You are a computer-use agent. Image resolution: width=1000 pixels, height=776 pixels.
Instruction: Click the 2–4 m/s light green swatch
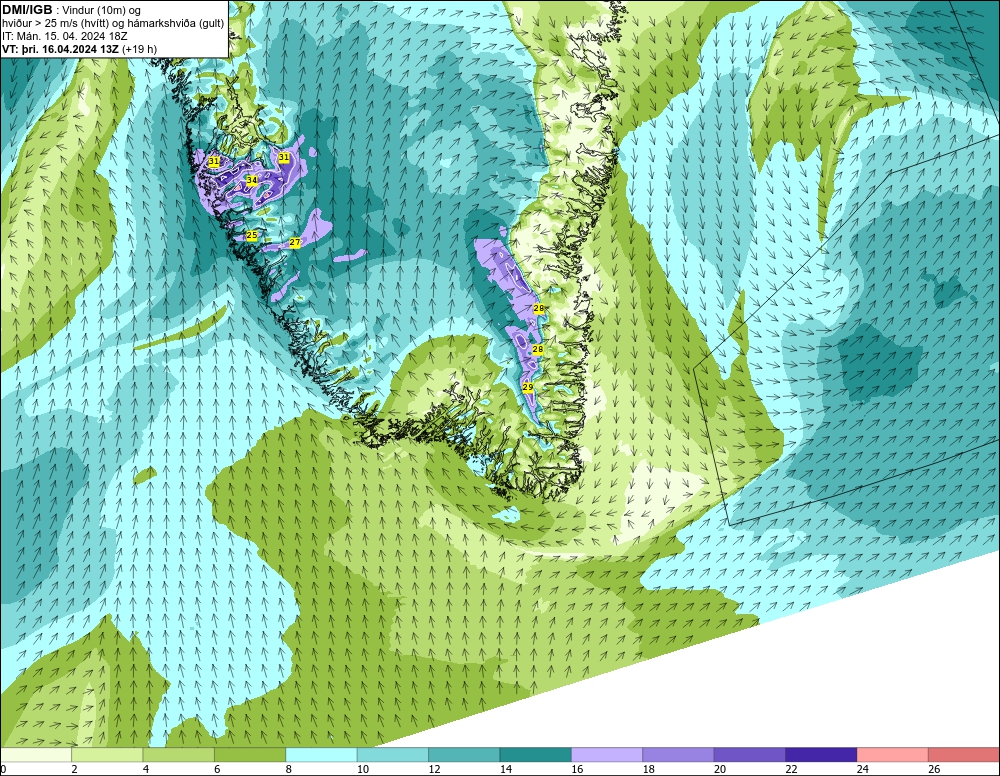(107, 755)
